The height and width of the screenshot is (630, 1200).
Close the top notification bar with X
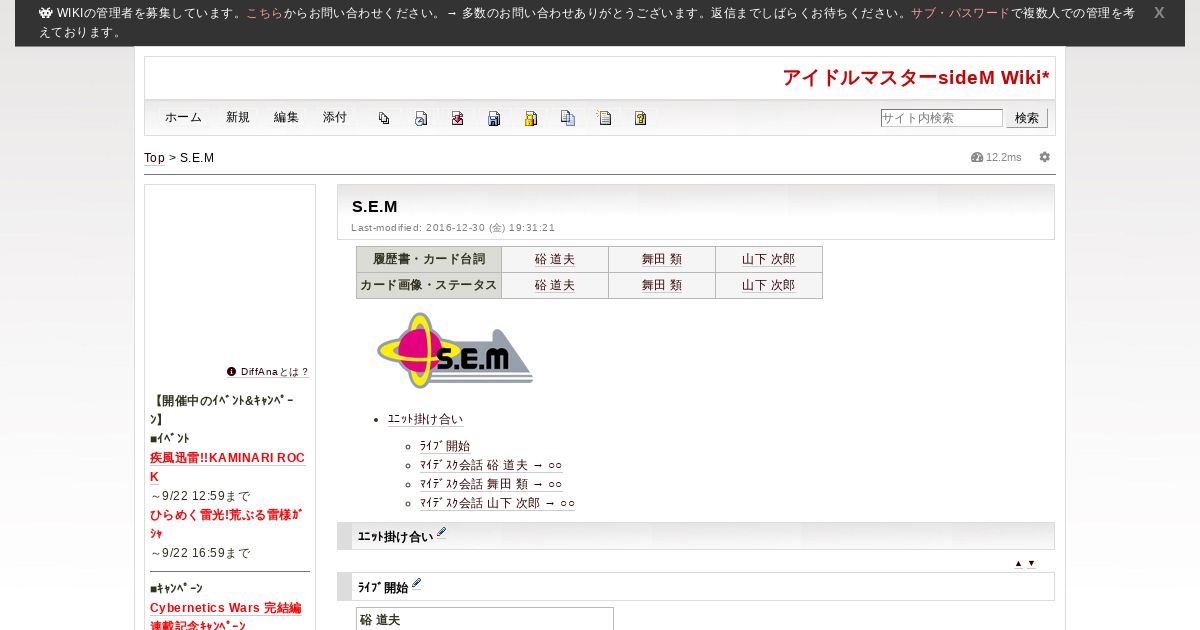point(1159,13)
